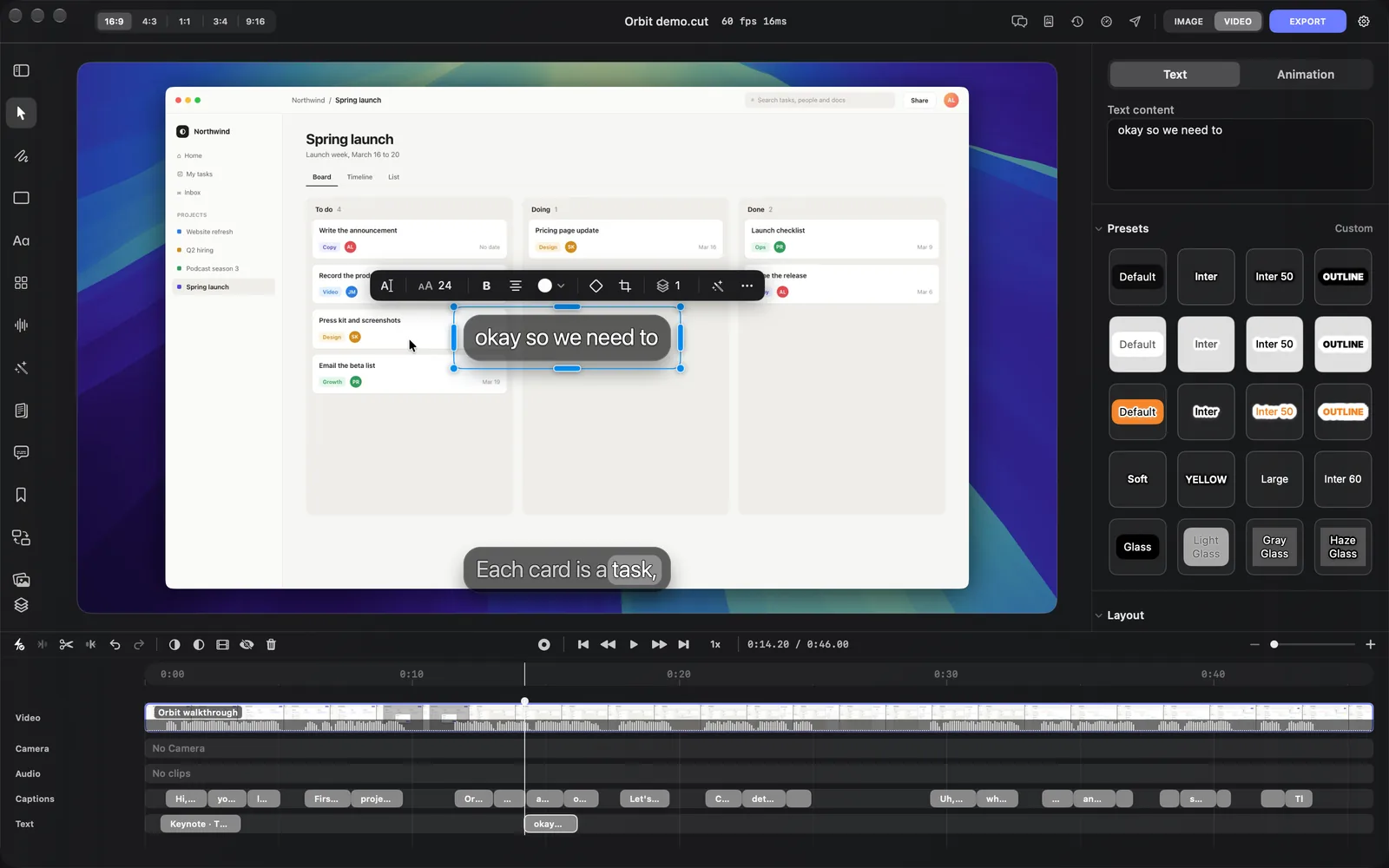Open the settings gear icon

click(1364, 22)
